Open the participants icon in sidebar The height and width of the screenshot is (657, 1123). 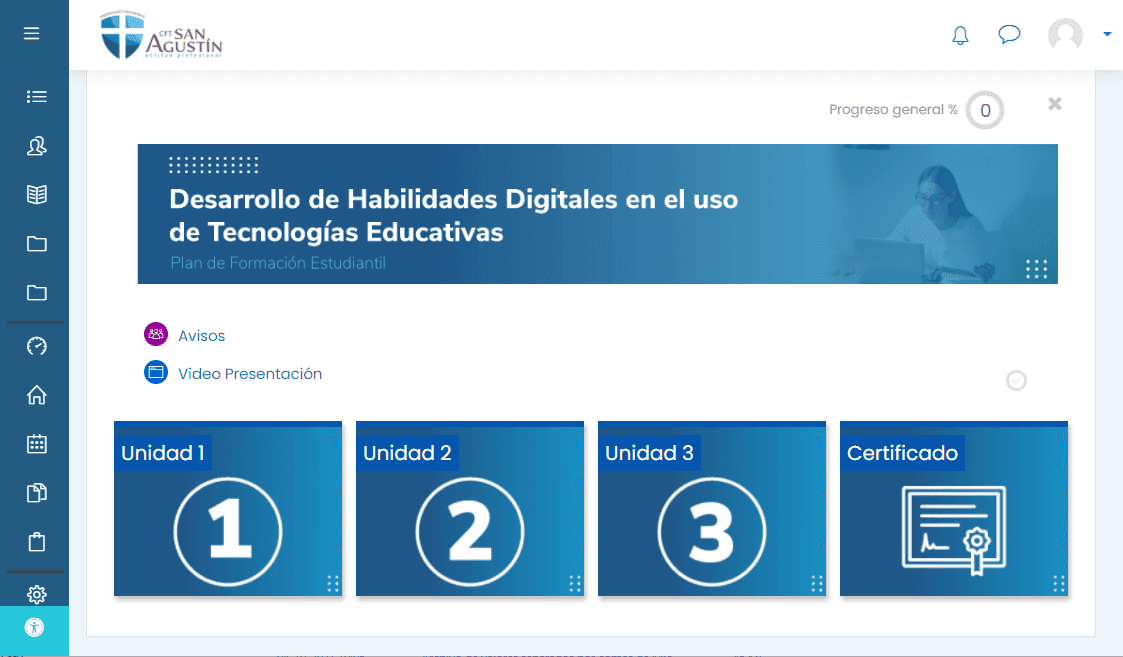(x=37, y=147)
